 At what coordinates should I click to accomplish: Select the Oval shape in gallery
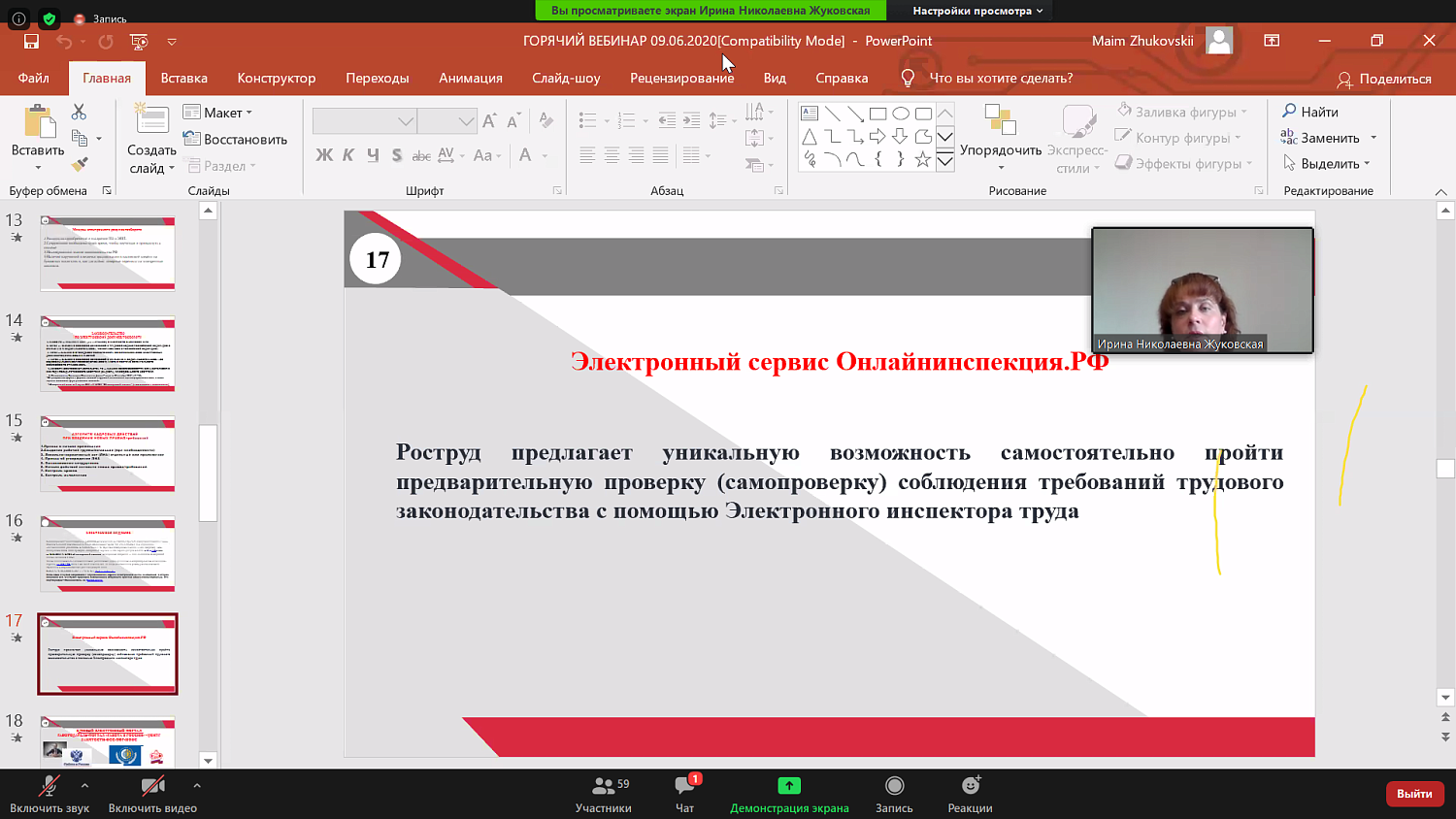(x=901, y=114)
